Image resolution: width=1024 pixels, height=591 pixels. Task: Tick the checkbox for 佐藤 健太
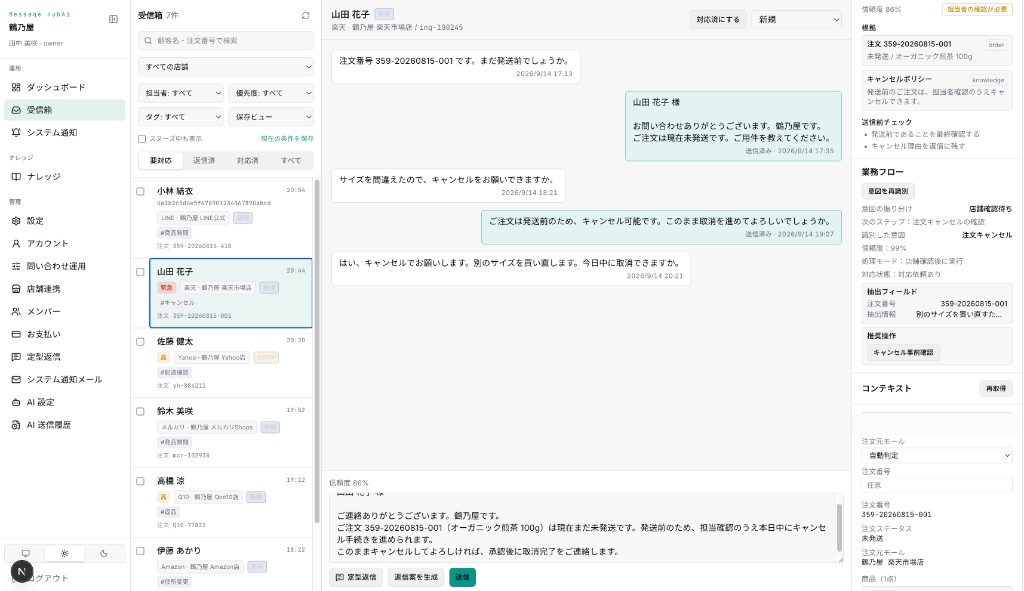tap(140, 342)
